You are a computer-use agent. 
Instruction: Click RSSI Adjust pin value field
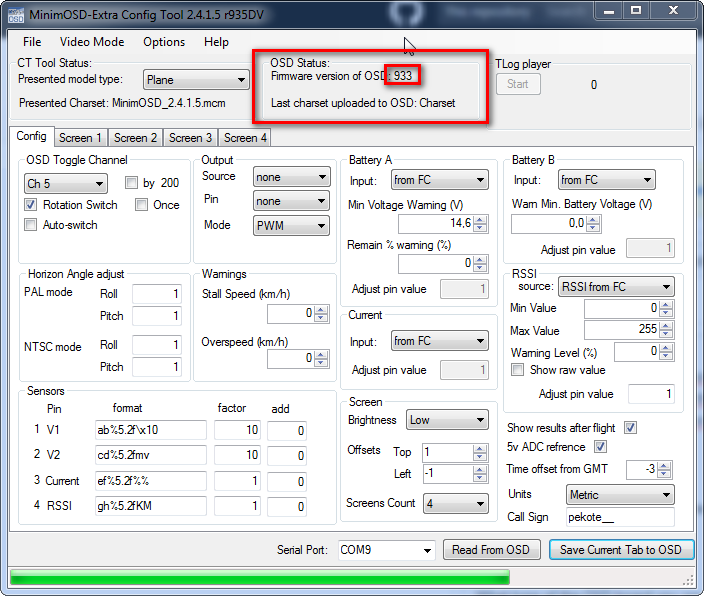pos(651,394)
